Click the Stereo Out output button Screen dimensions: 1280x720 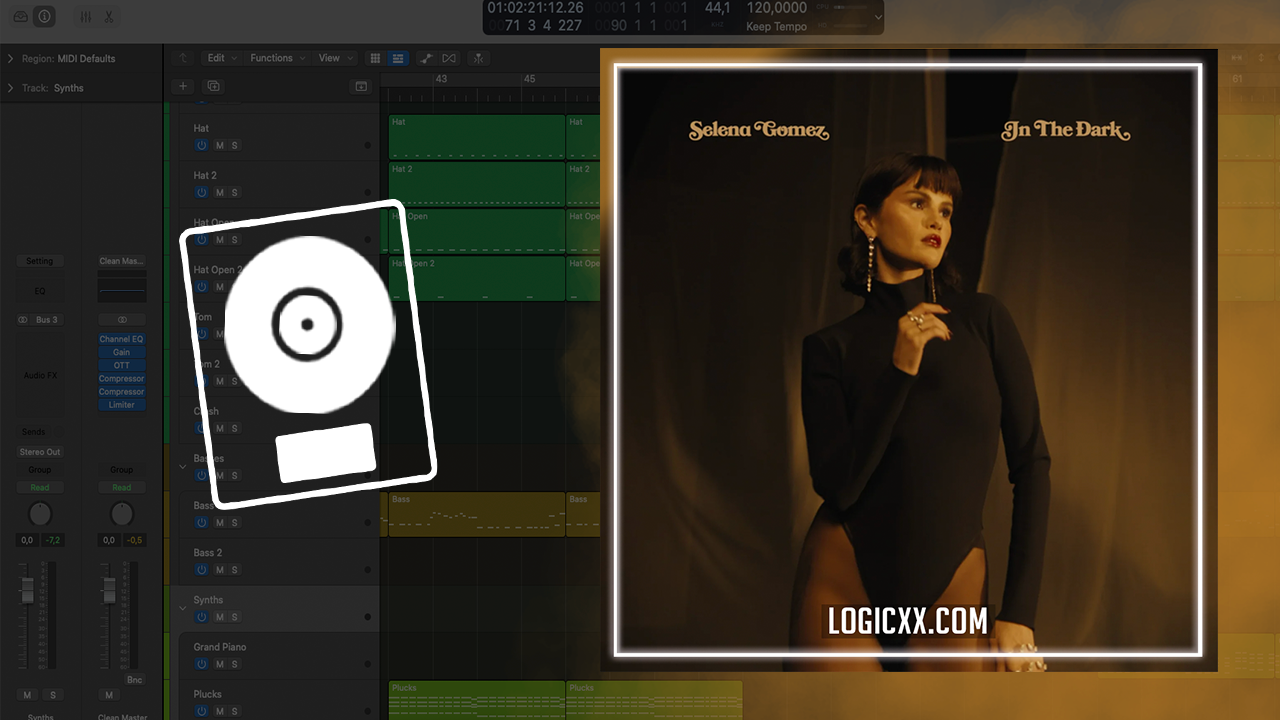click(40, 452)
